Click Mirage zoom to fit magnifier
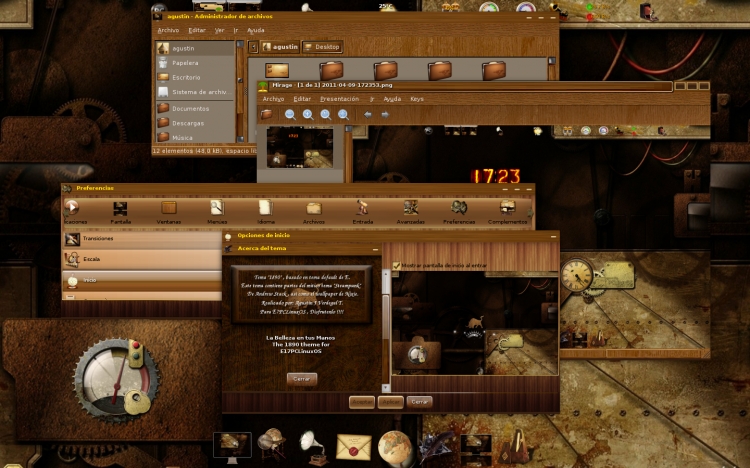This screenshot has height=468, width=750. click(x=343, y=114)
